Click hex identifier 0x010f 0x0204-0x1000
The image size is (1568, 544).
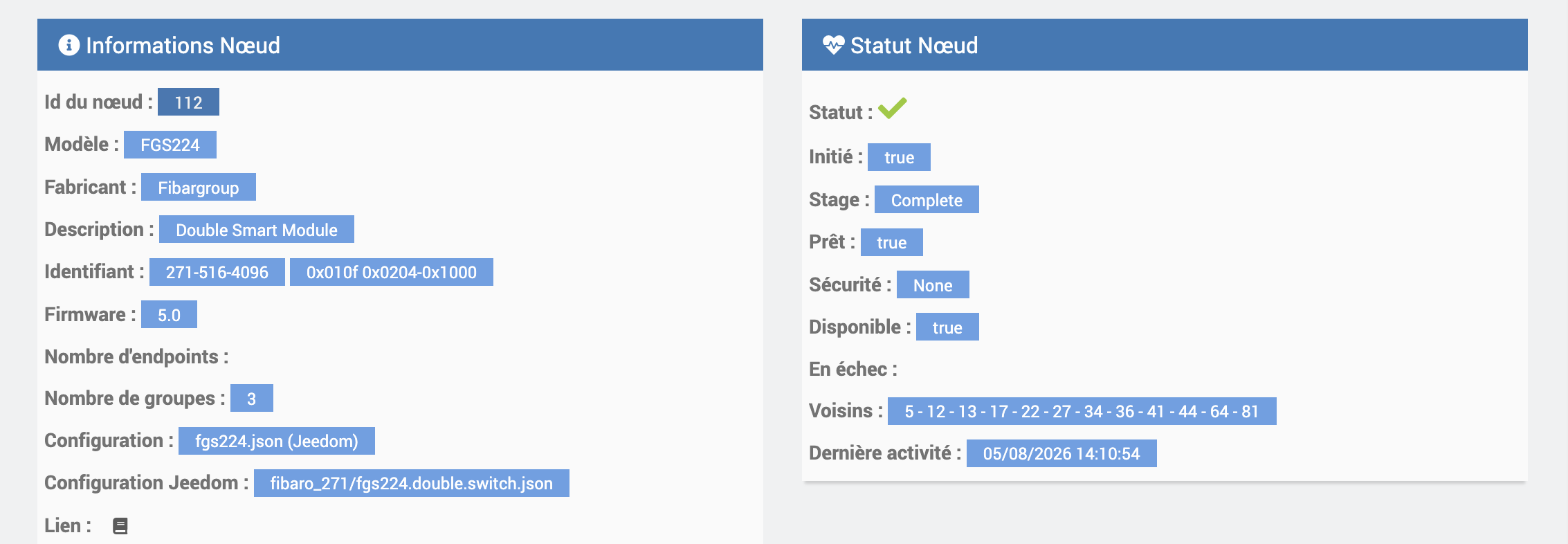click(392, 272)
